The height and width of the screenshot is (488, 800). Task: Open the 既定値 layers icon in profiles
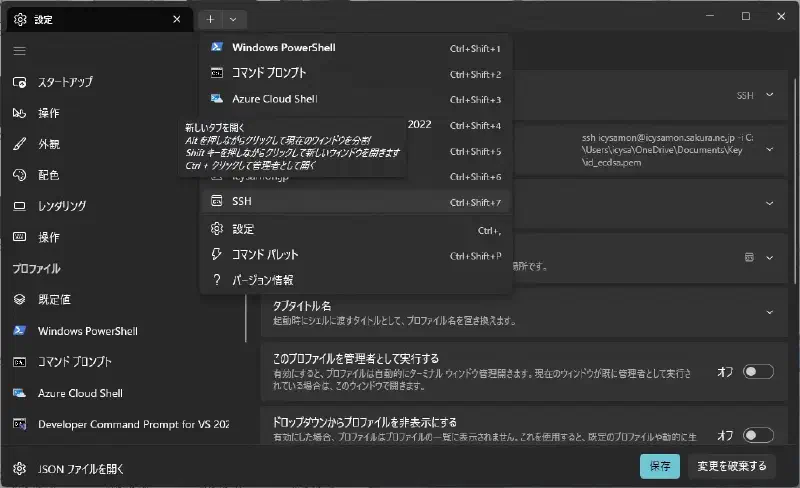click(19, 300)
